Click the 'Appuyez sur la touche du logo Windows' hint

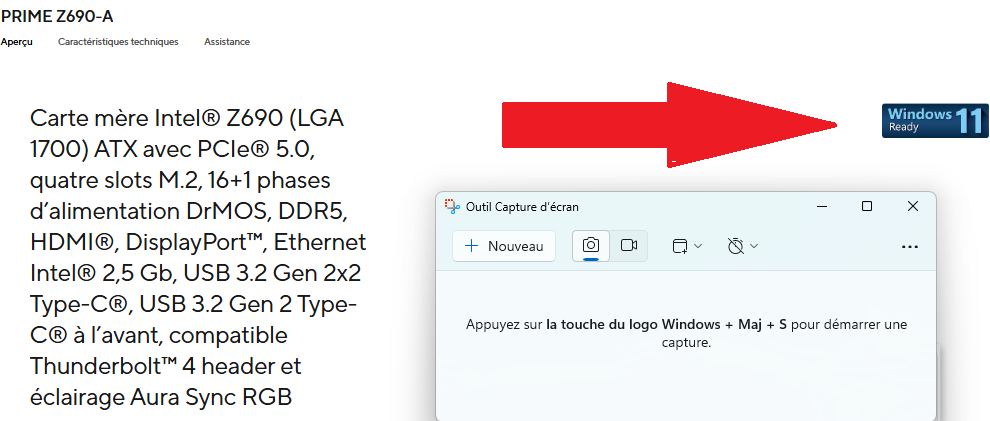686,333
